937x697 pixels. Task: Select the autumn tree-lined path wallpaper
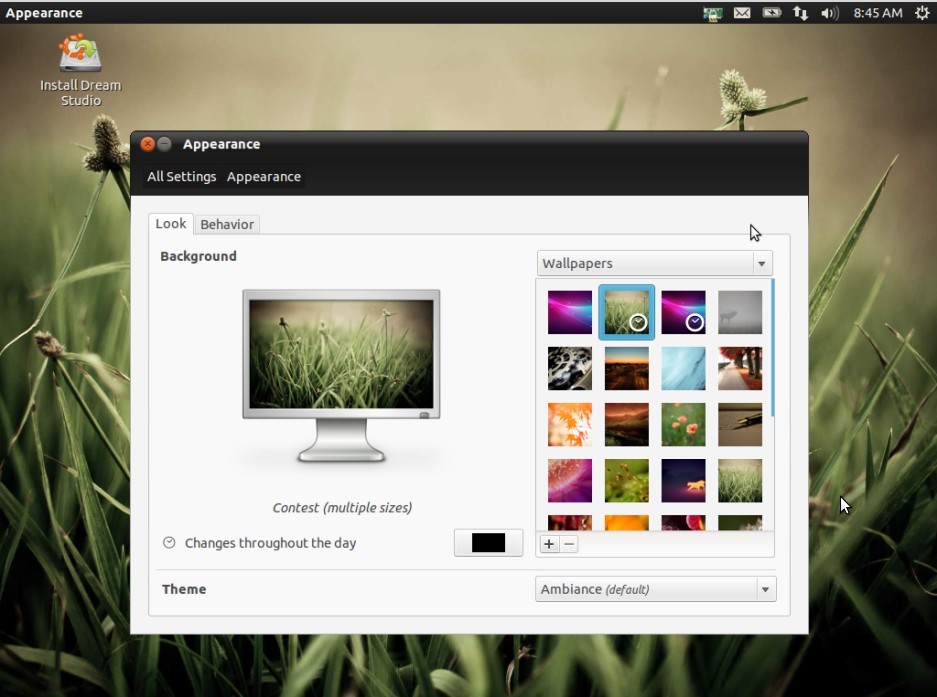740,368
